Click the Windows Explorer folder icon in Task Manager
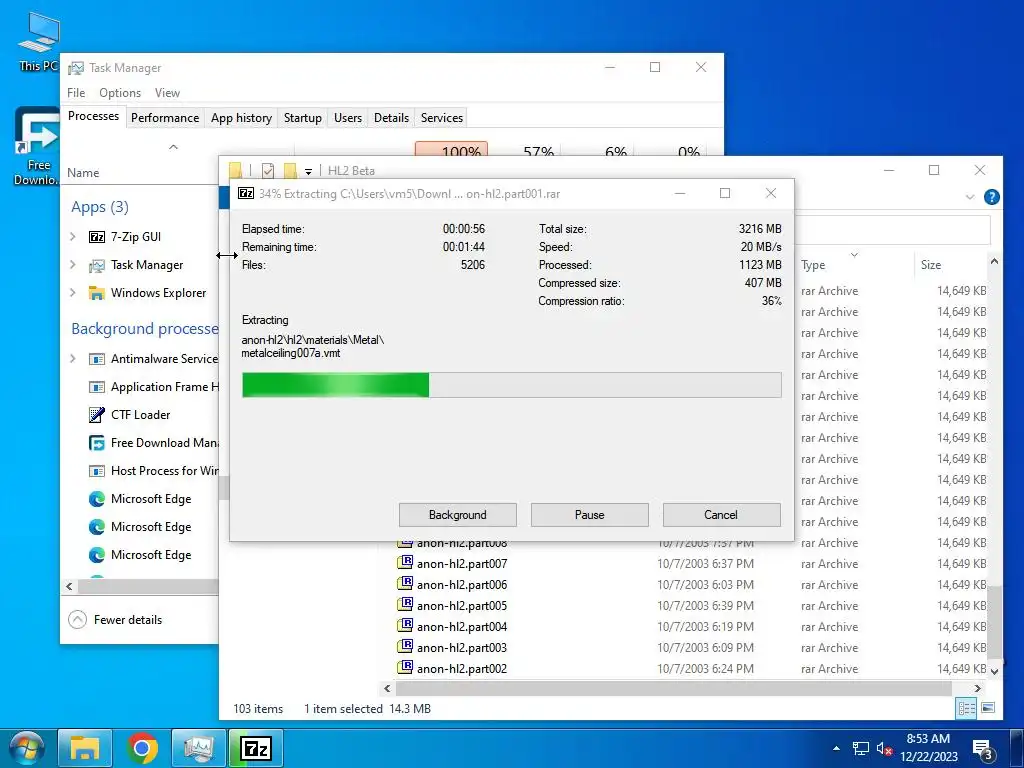The height and width of the screenshot is (768, 1024). 97,293
